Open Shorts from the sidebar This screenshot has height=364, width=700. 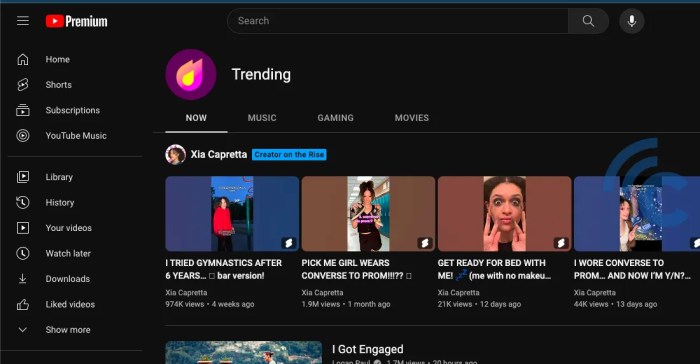58,84
